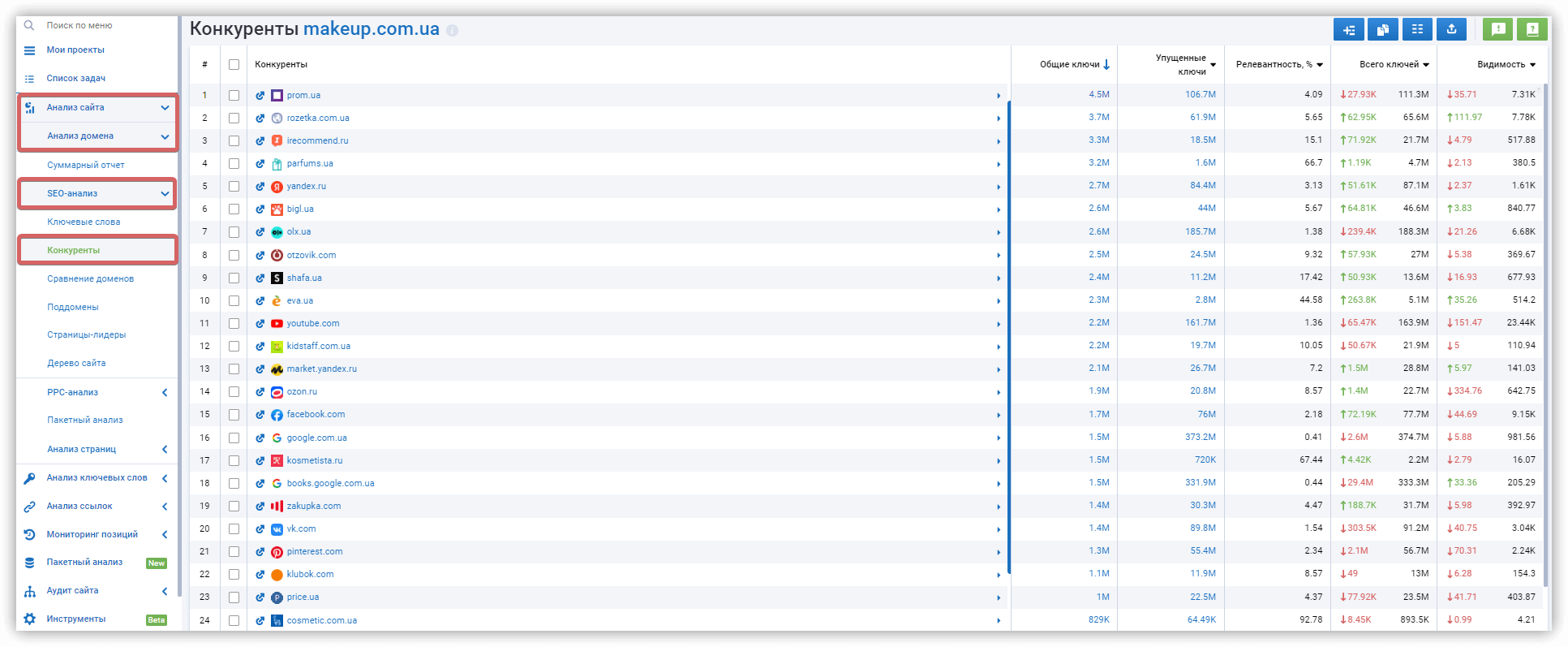Click the Инструменты gear icon

[29, 619]
